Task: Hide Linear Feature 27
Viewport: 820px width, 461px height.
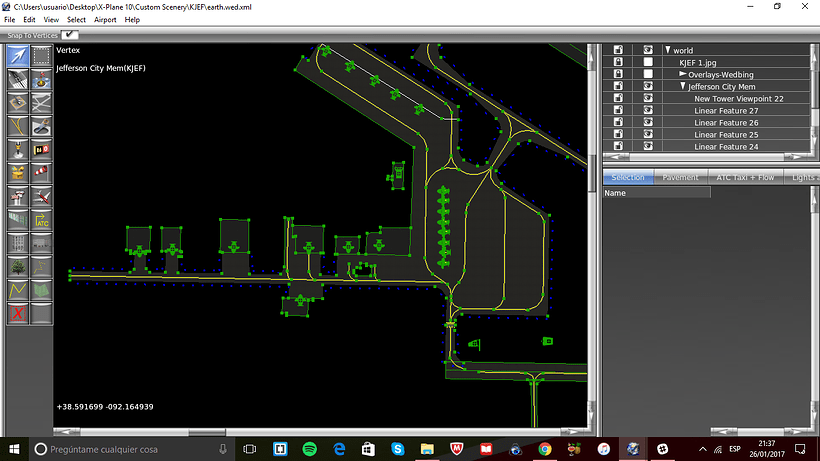Action: pyautogui.click(x=648, y=110)
